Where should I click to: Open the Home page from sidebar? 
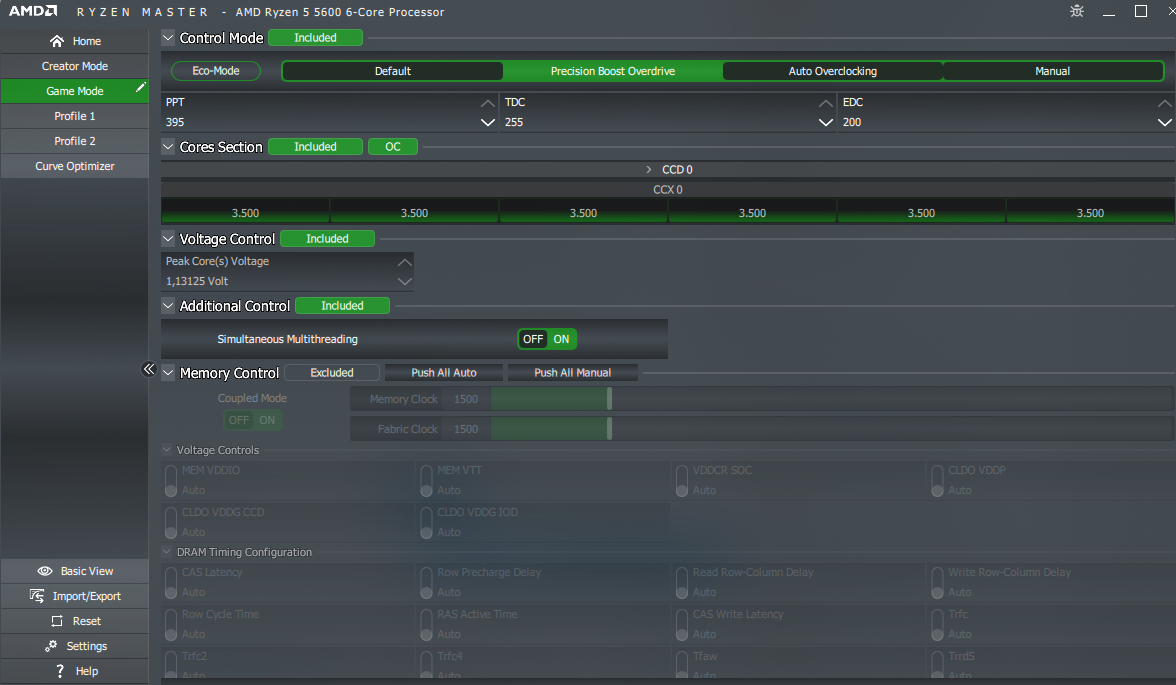click(x=75, y=41)
